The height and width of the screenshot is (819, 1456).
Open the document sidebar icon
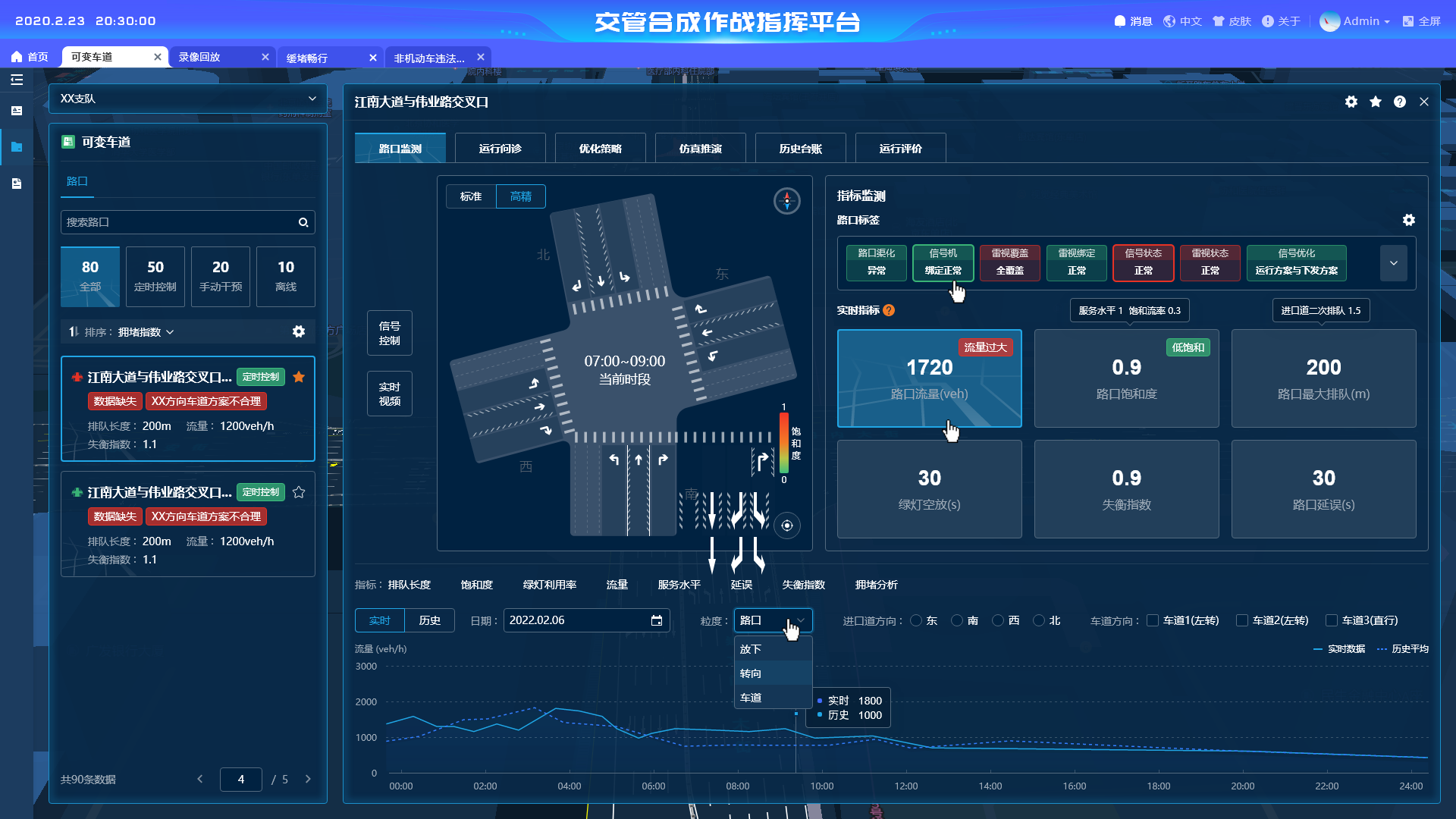[17, 184]
